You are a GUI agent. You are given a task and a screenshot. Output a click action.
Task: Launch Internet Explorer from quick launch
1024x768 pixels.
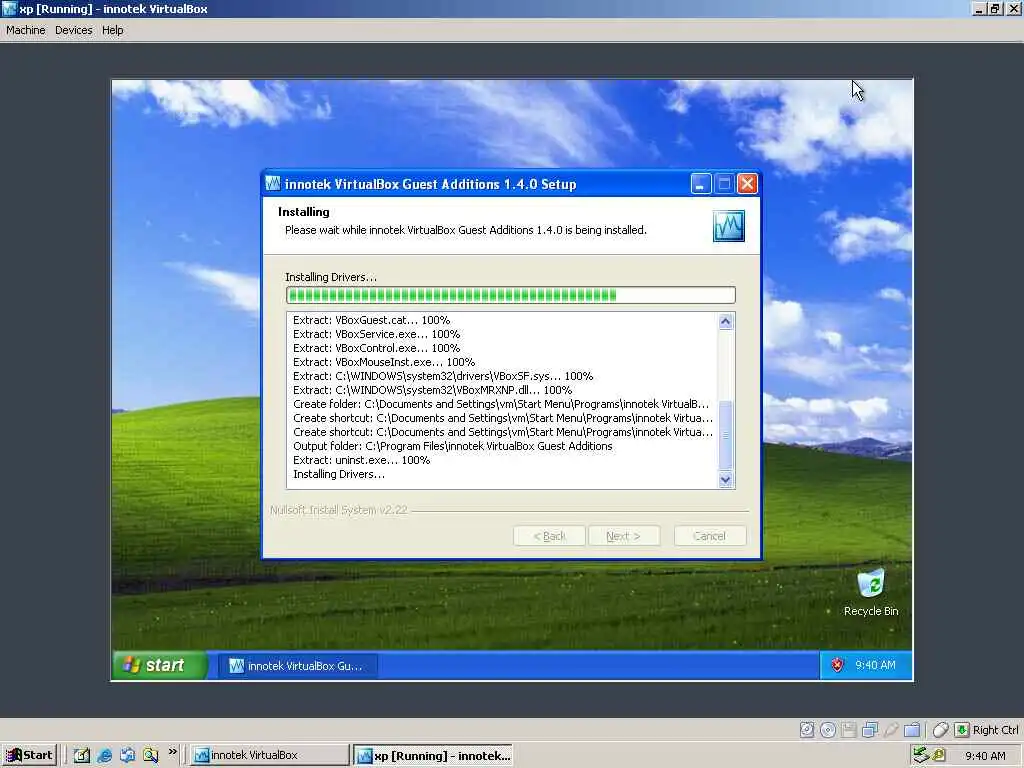pyautogui.click(x=104, y=755)
